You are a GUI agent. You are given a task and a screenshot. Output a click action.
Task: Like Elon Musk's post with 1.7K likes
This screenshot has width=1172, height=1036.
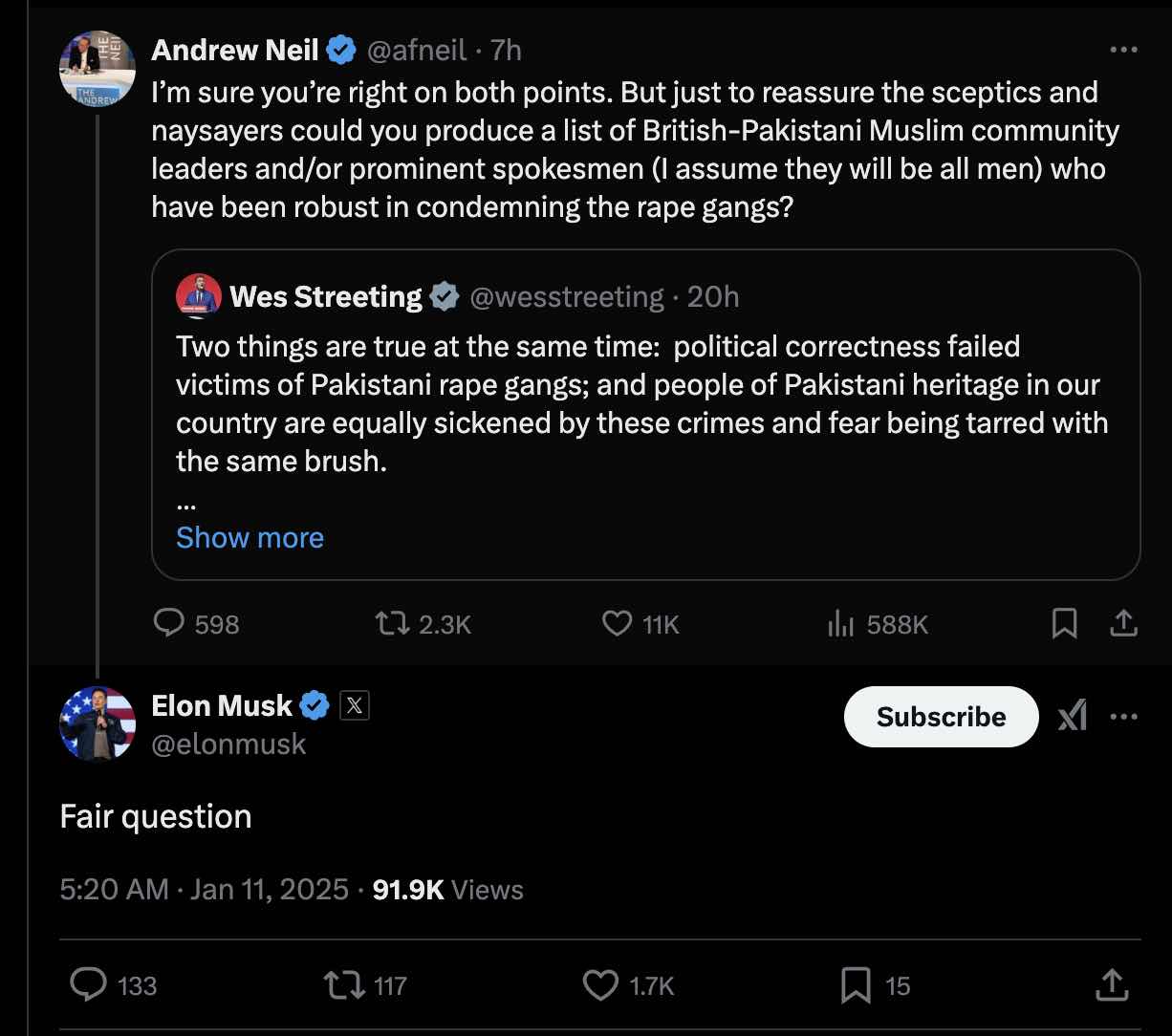tap(628, 984)
